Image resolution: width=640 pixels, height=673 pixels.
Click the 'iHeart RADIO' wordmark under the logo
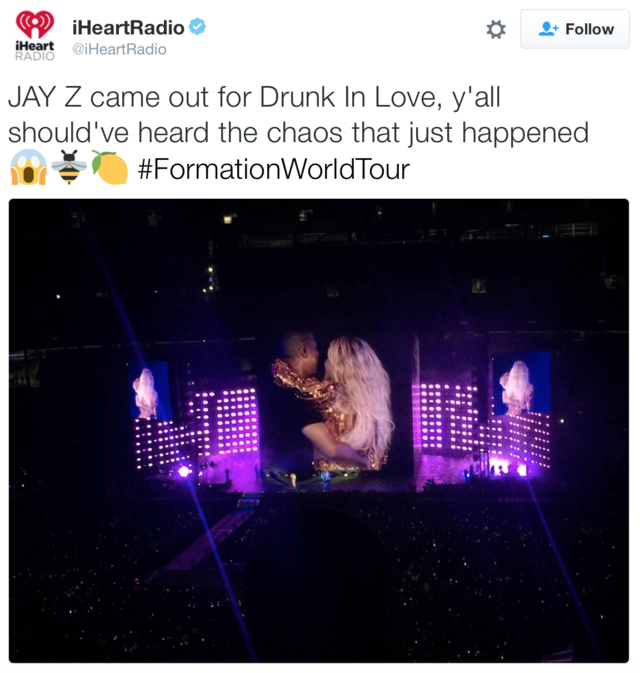click(35, 51)
